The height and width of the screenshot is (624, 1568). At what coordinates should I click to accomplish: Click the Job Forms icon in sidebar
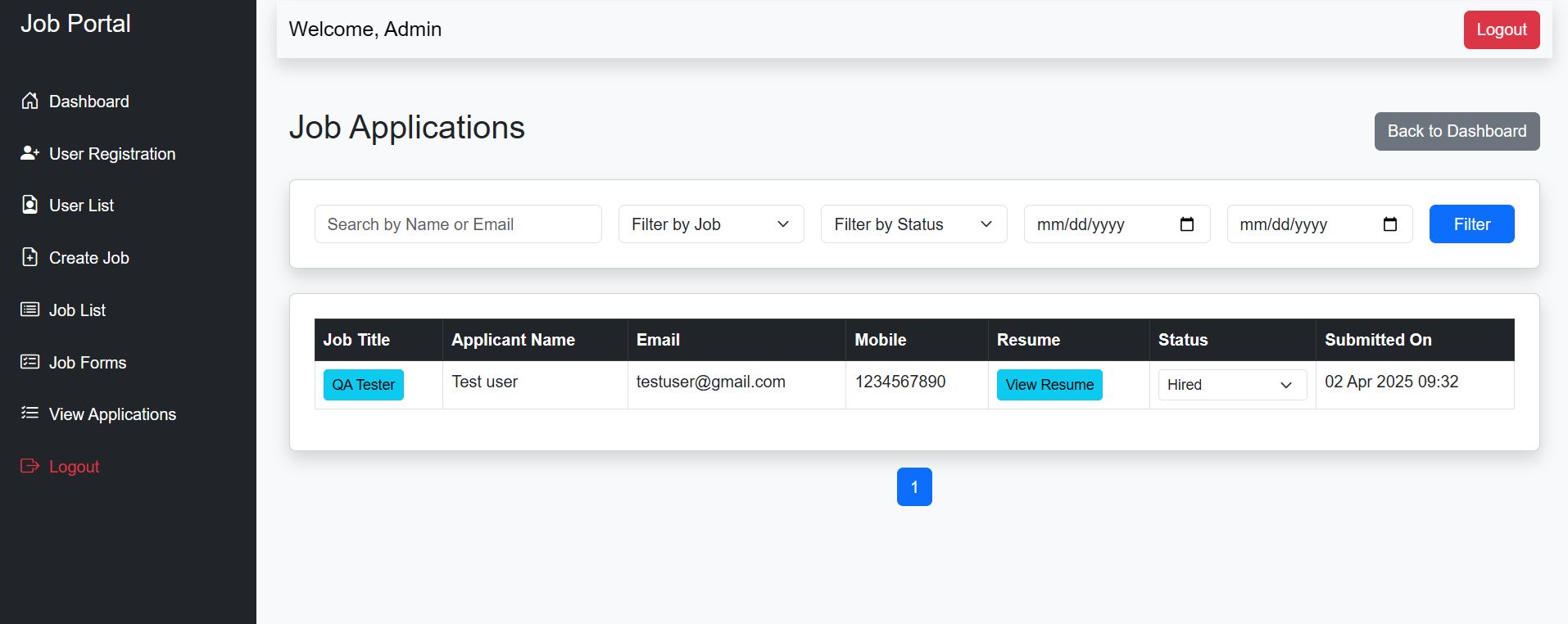coord(29,362)
